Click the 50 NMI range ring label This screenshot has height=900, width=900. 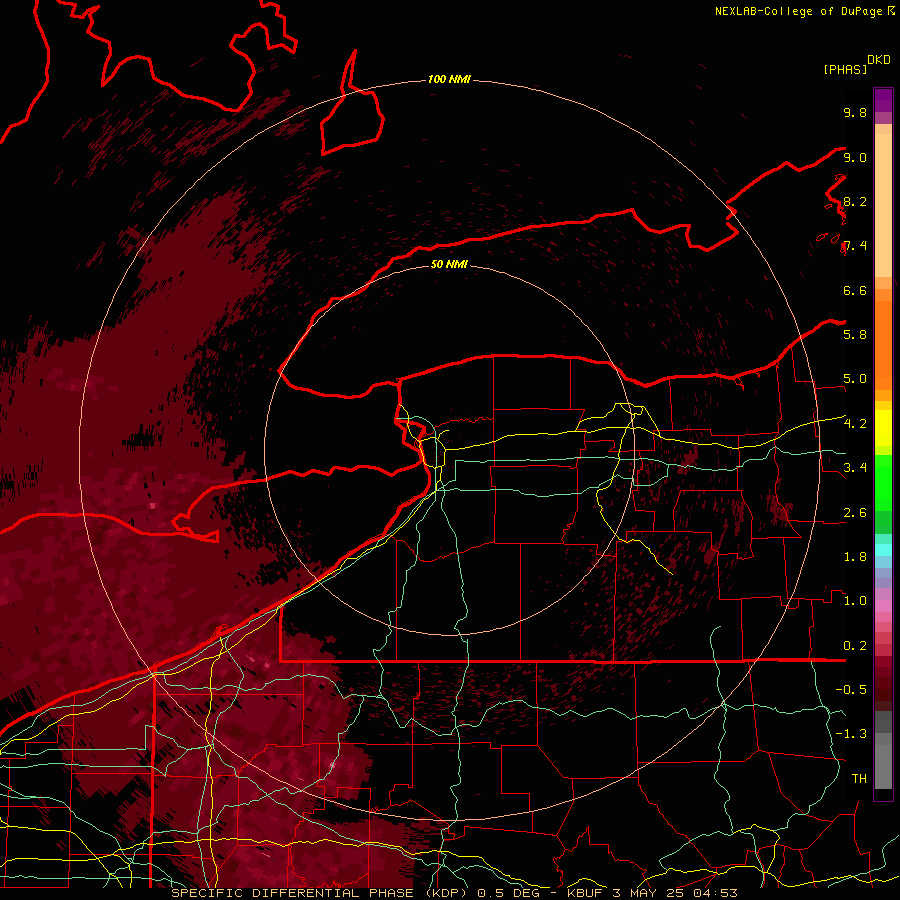[x=449, y=264]
